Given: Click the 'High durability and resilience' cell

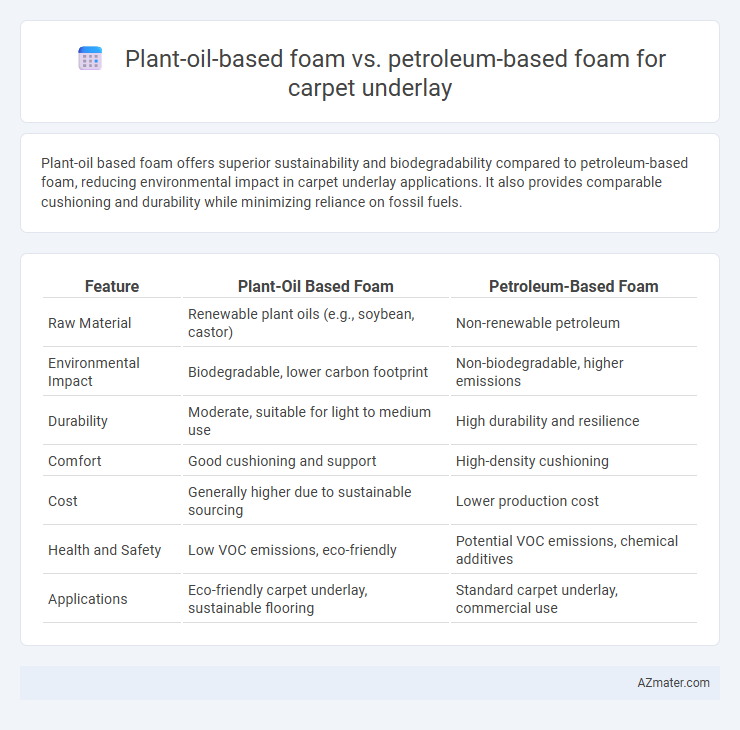Looking at the screenshot, I should [x=547, y=421].
